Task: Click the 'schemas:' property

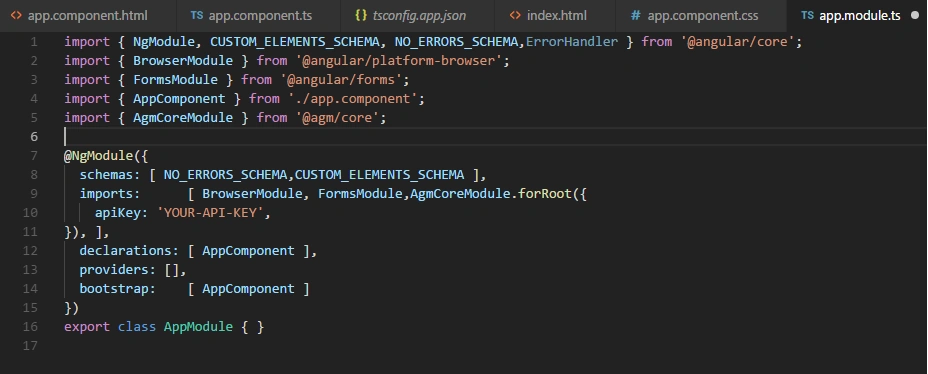Action: [110, 175]
